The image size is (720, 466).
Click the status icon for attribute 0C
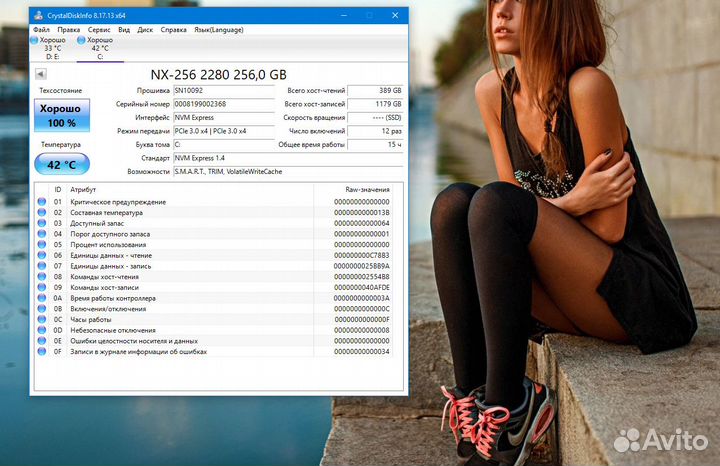(x=42, y=319)
